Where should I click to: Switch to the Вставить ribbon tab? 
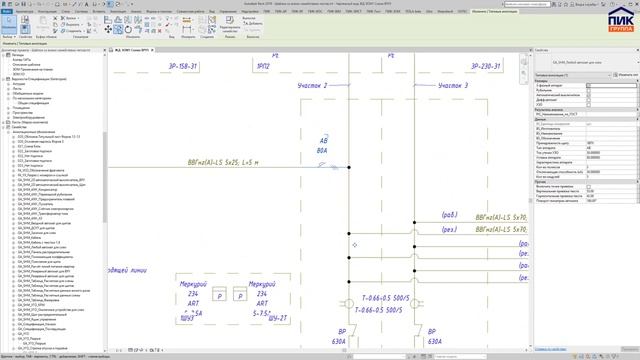[98, 11]
